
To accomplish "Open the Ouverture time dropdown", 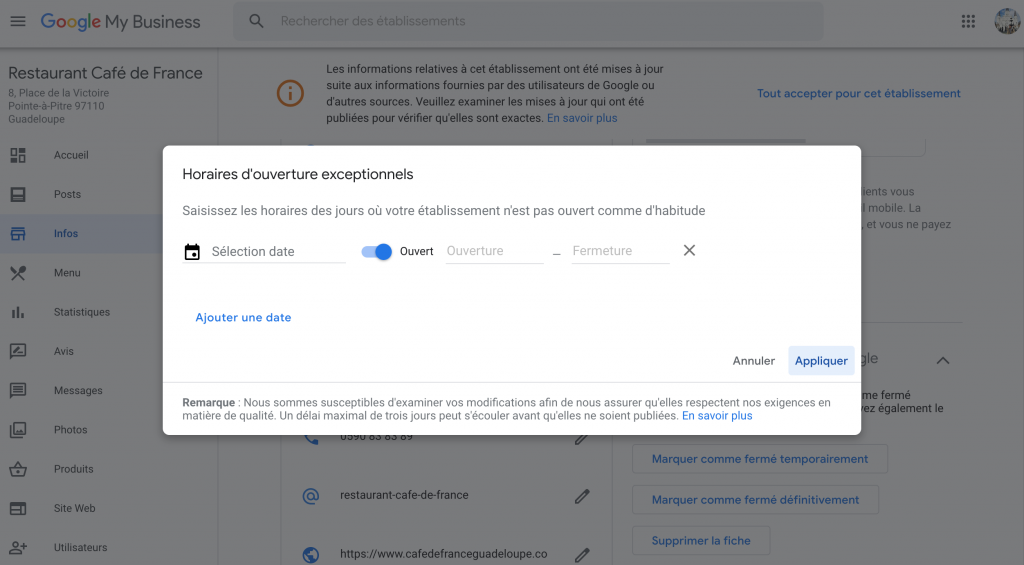I will (494, 251).
